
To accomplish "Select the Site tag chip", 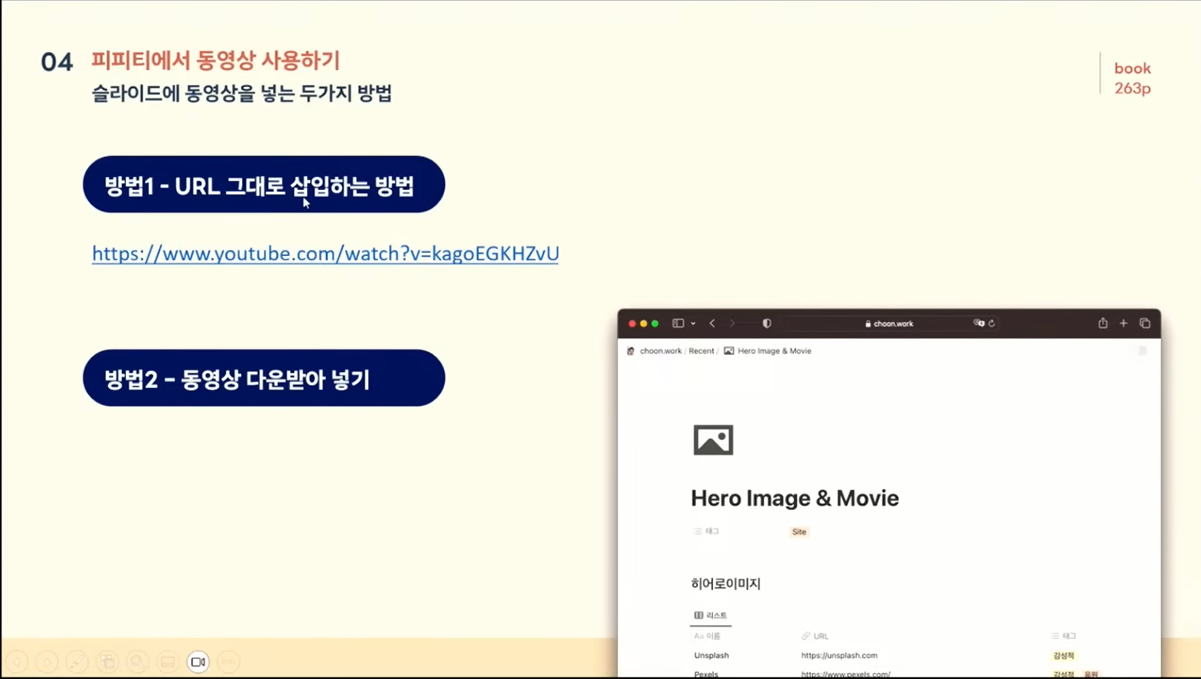I will pos(799,532).
